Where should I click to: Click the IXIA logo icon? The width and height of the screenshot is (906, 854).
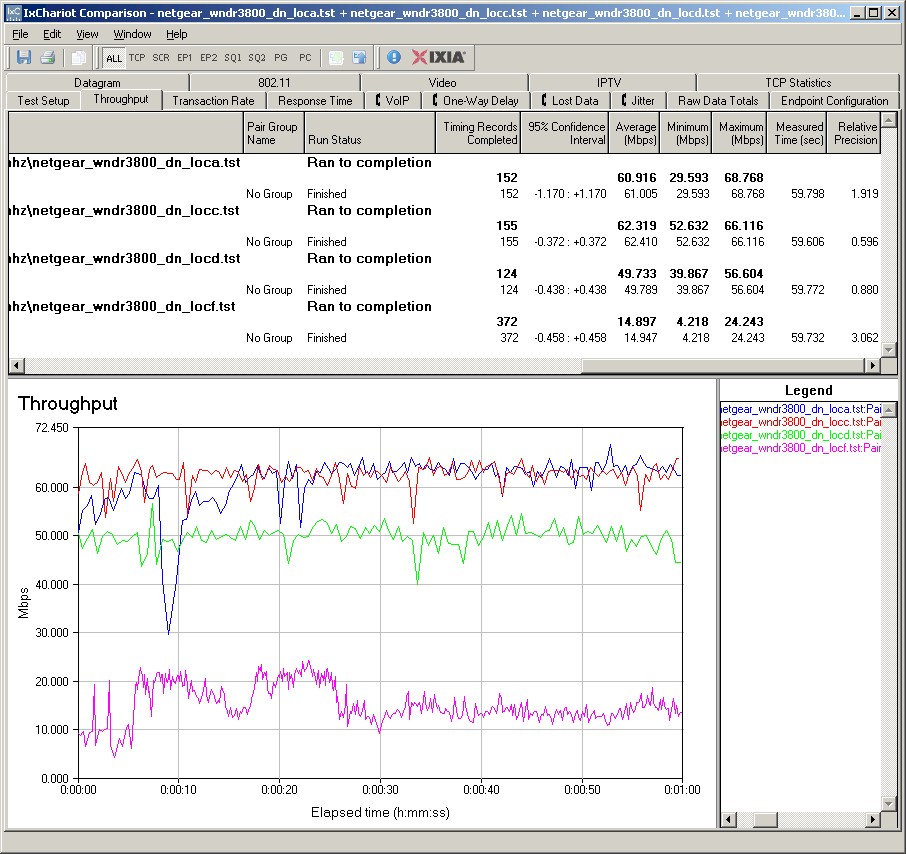point(439,57)
